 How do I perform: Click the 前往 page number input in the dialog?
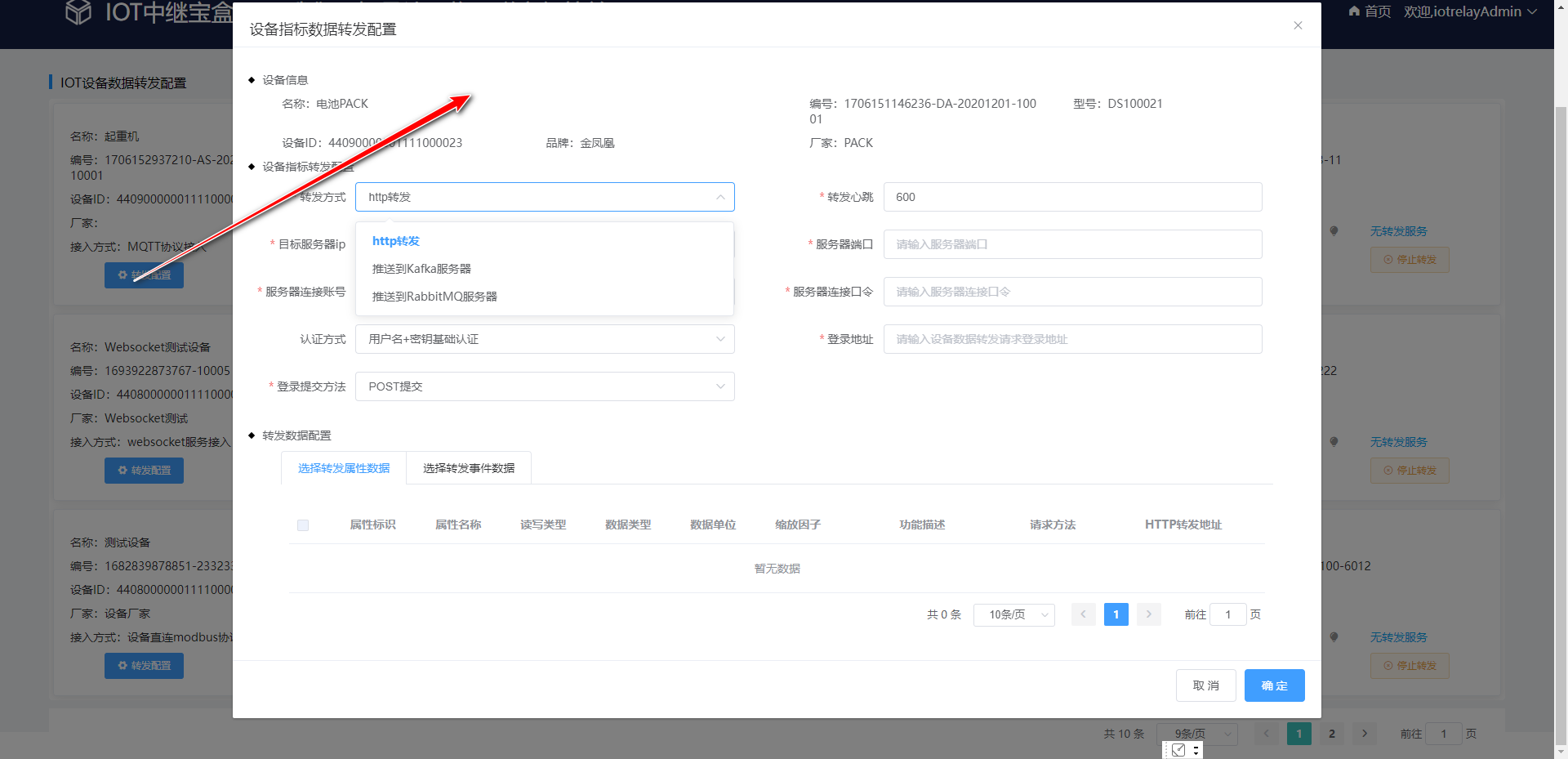(1227, 614)
